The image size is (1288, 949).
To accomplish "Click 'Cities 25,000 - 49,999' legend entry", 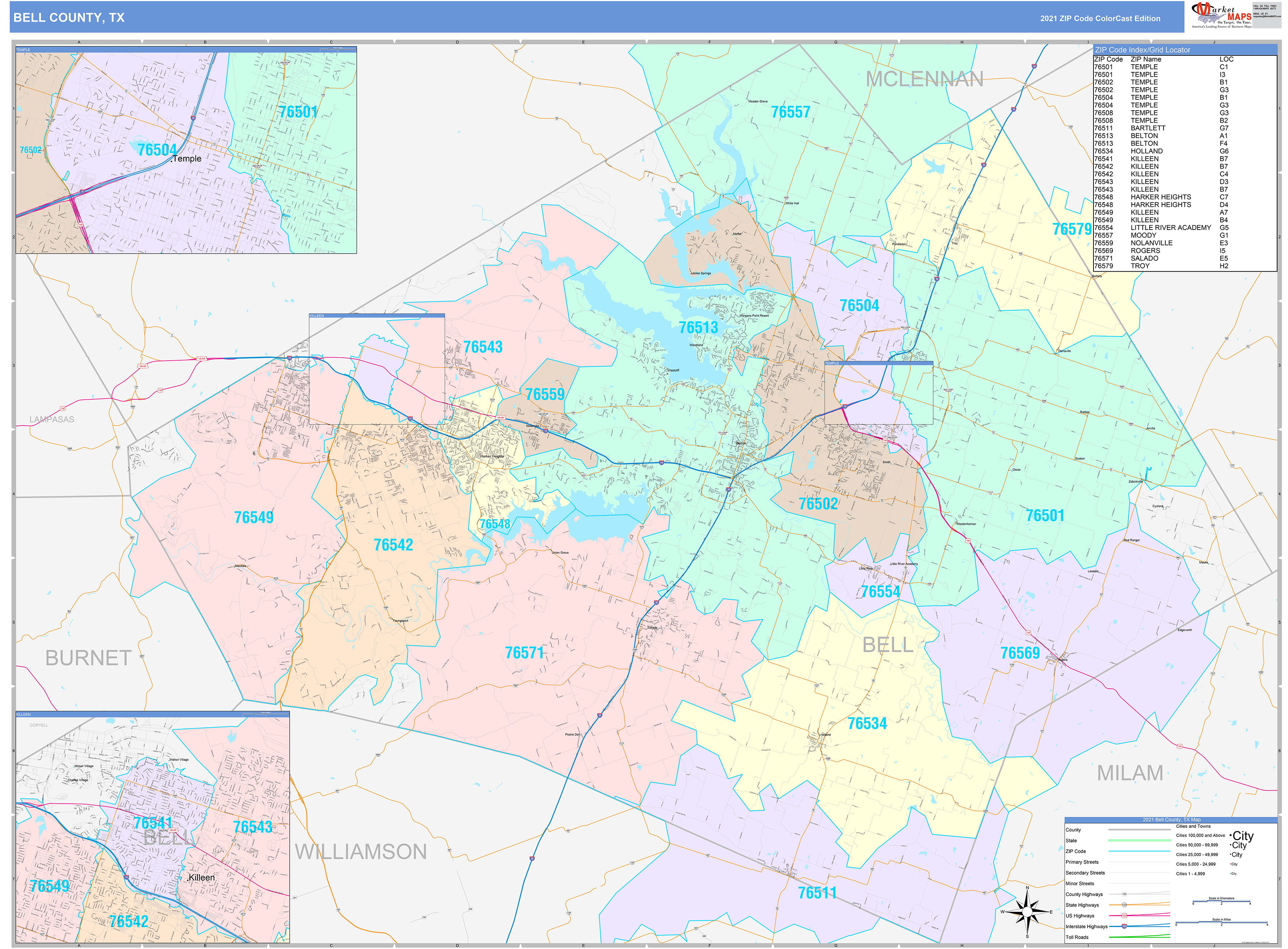I will (x=1197, y=855).
